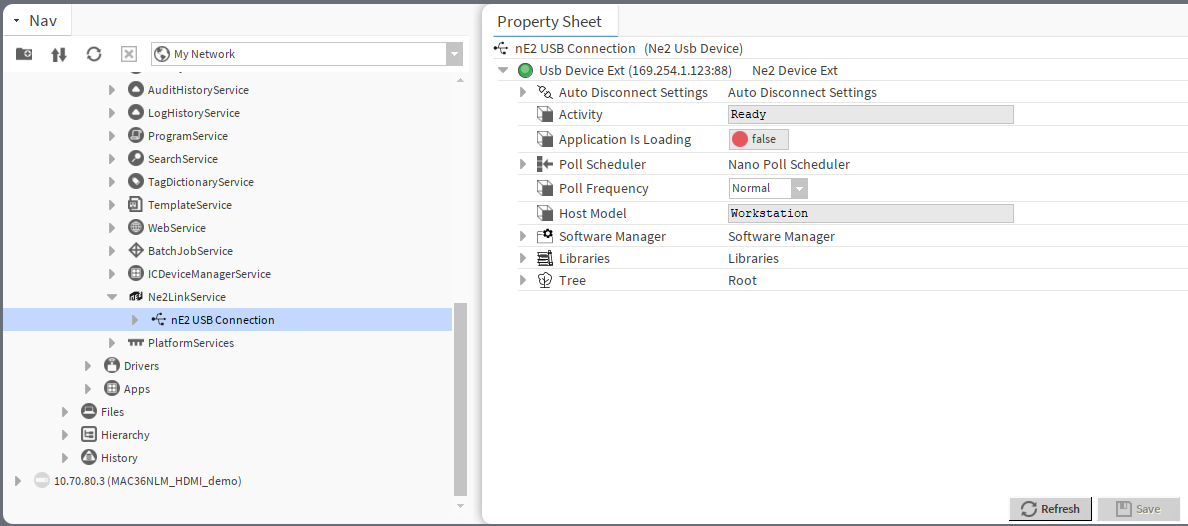Click the Drivers node icon

pyautogui.click(x=112, y=366)
